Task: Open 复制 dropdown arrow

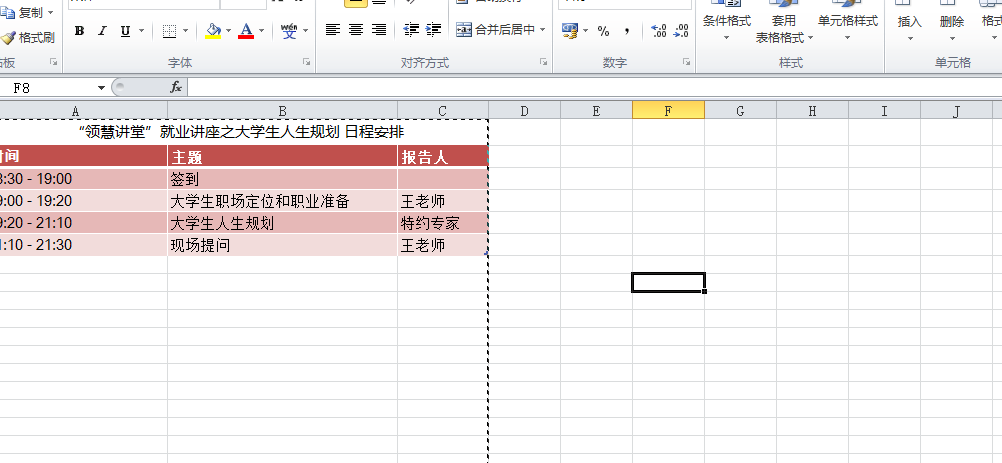Action: tap(51, 12)
